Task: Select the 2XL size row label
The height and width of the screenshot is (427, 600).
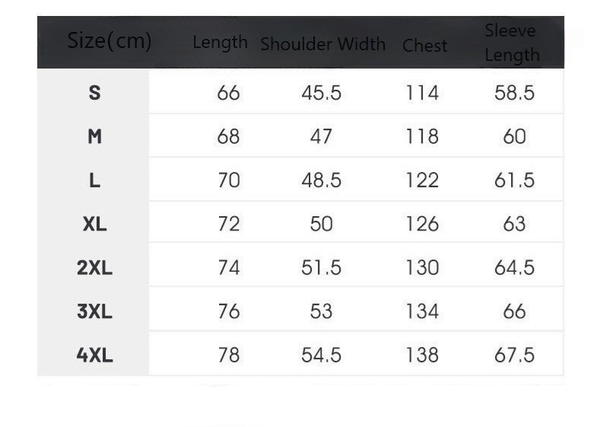Action: point(95,267)
